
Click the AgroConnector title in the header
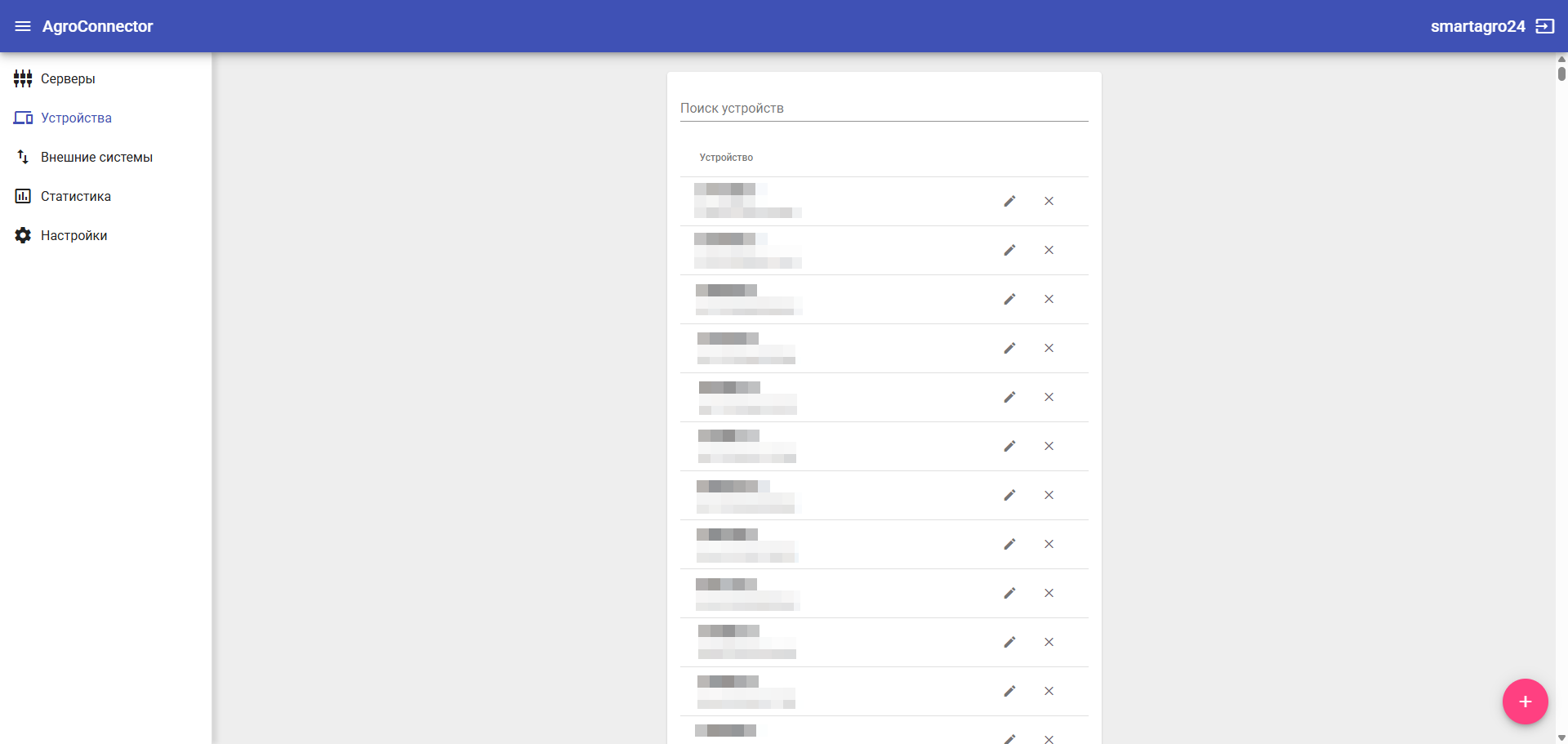[97, 26]
